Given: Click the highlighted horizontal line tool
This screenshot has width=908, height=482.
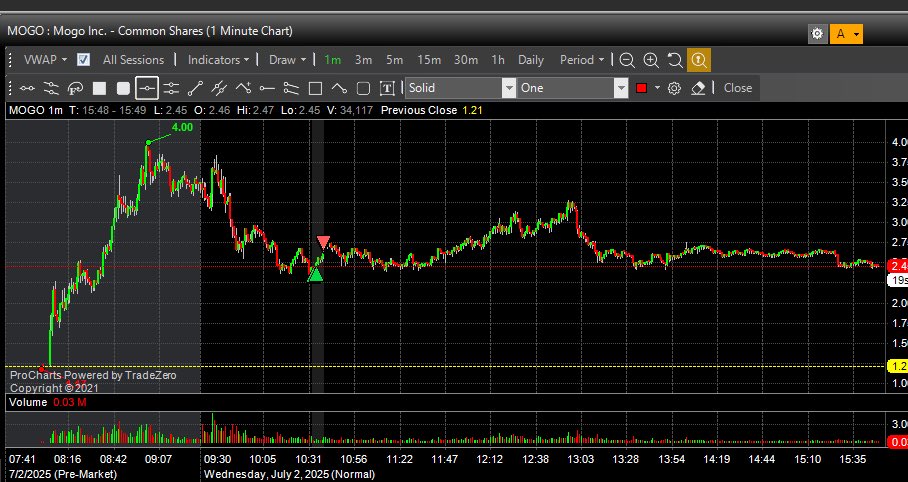Looking at the screenshot, I should pos(147,88).
